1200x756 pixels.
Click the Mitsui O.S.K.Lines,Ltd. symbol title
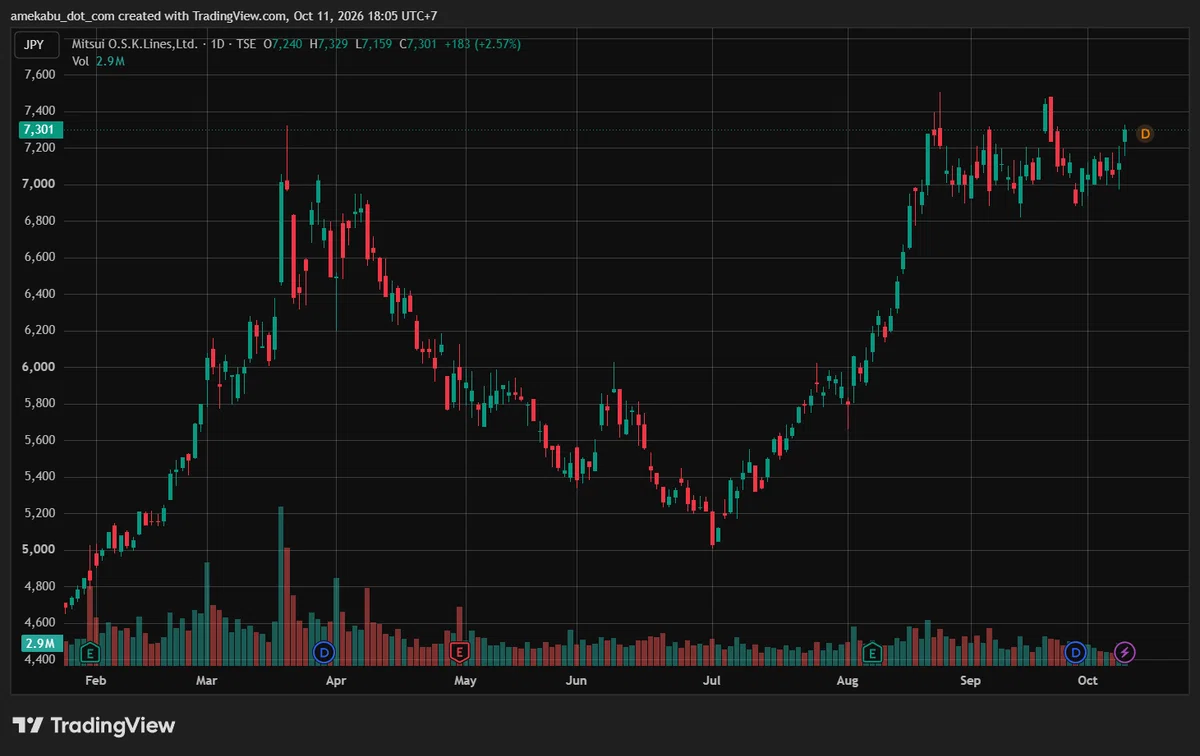(134, 44)
